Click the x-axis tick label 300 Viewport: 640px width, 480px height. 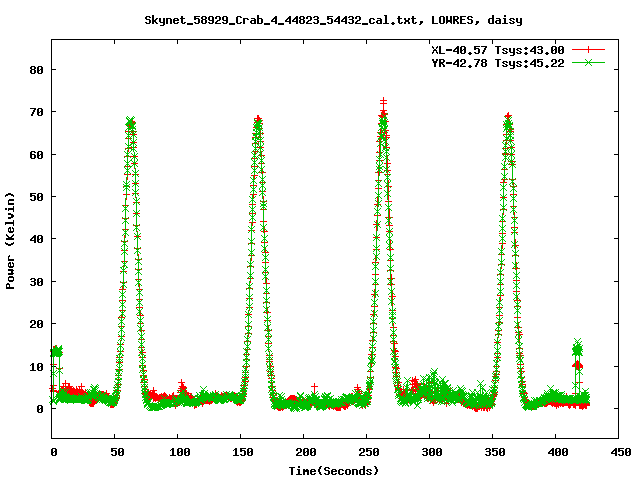pos(432,452)
